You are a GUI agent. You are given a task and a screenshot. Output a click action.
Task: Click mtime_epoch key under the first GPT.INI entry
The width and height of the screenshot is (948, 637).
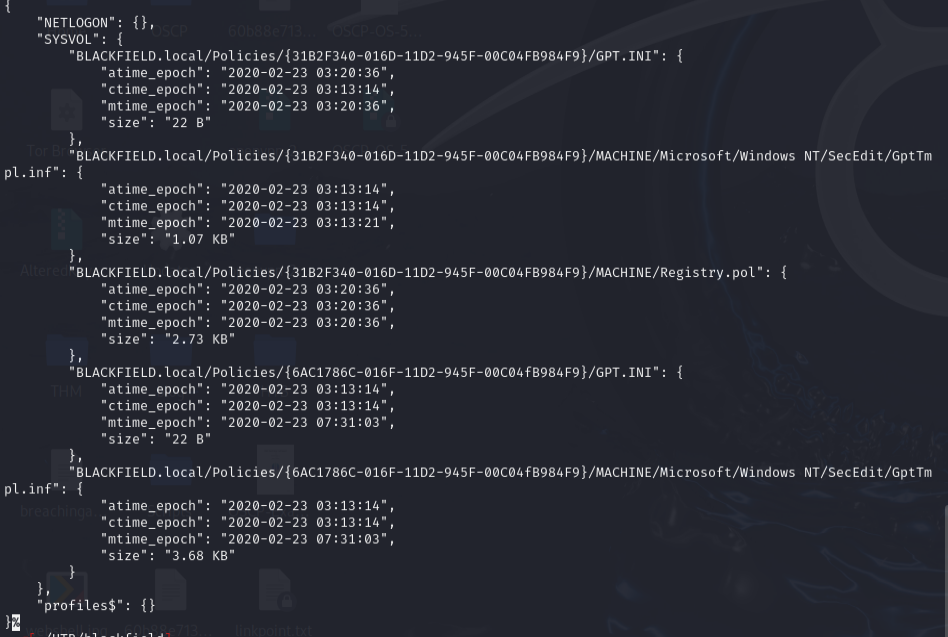[x=152, y=106]
